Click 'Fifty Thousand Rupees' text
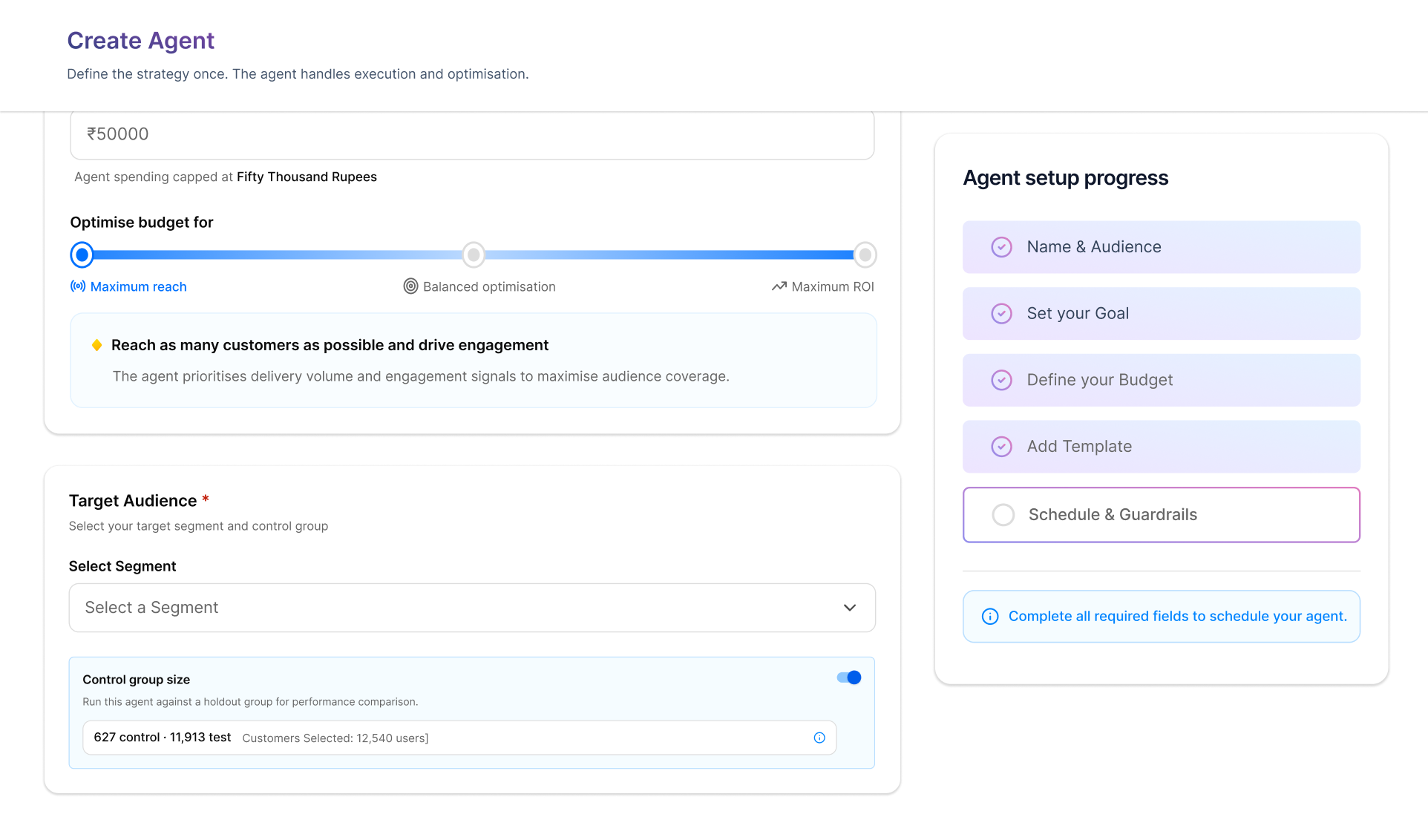Image resolution: width=1428 pixels, height=840 pixels. pyautogui.click(x=307, y=177)
